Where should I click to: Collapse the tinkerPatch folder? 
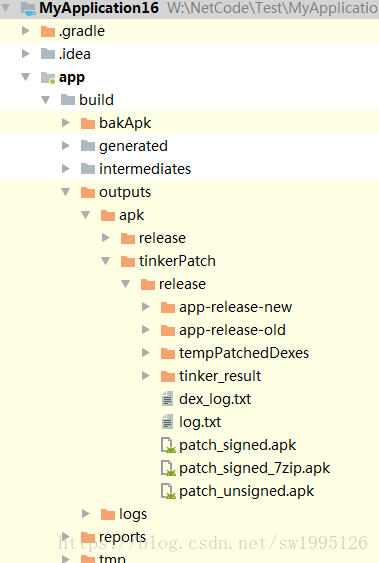(x=106, y=261)
